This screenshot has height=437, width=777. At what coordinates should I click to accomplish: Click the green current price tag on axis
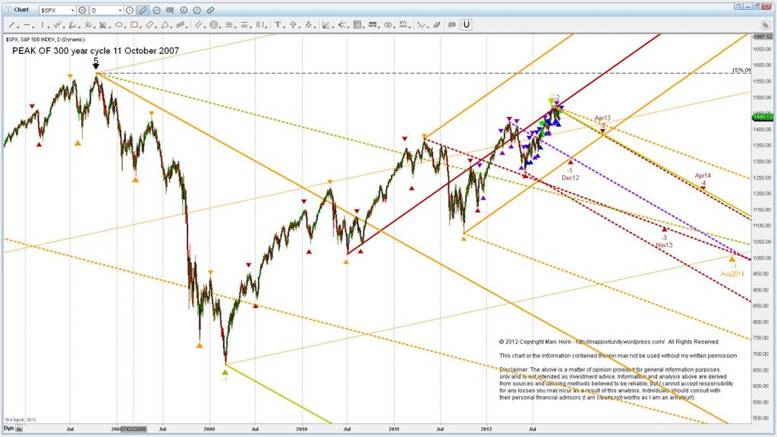(763, 117)
